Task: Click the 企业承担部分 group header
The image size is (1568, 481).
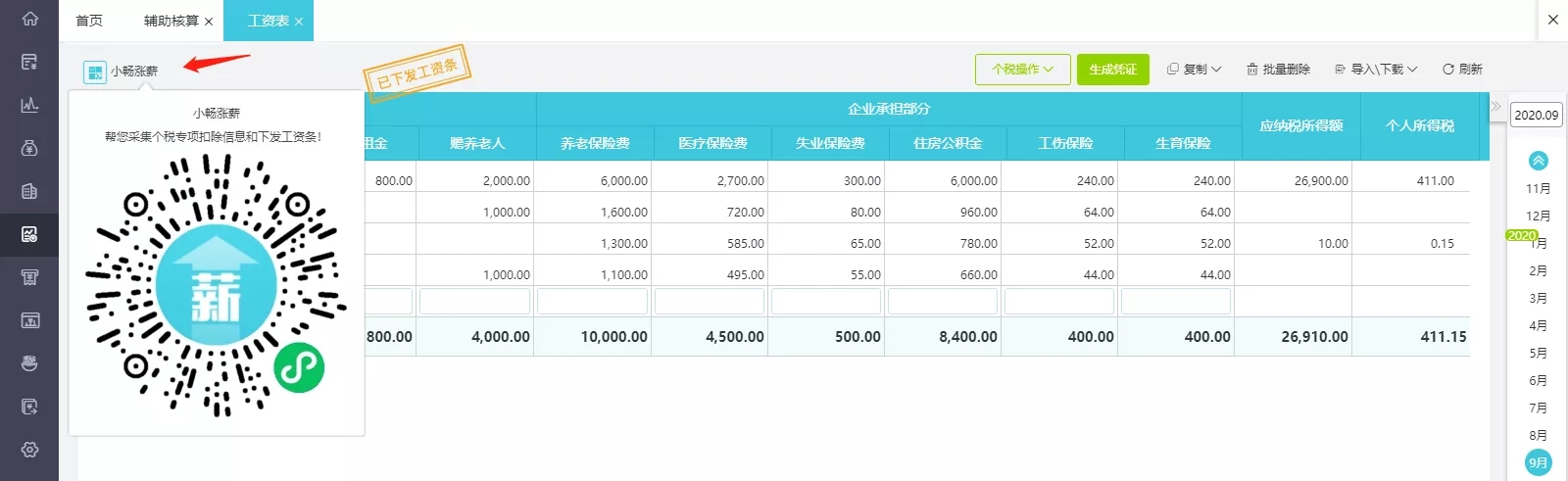Action: pyautogui.click(x=889, y=109)
